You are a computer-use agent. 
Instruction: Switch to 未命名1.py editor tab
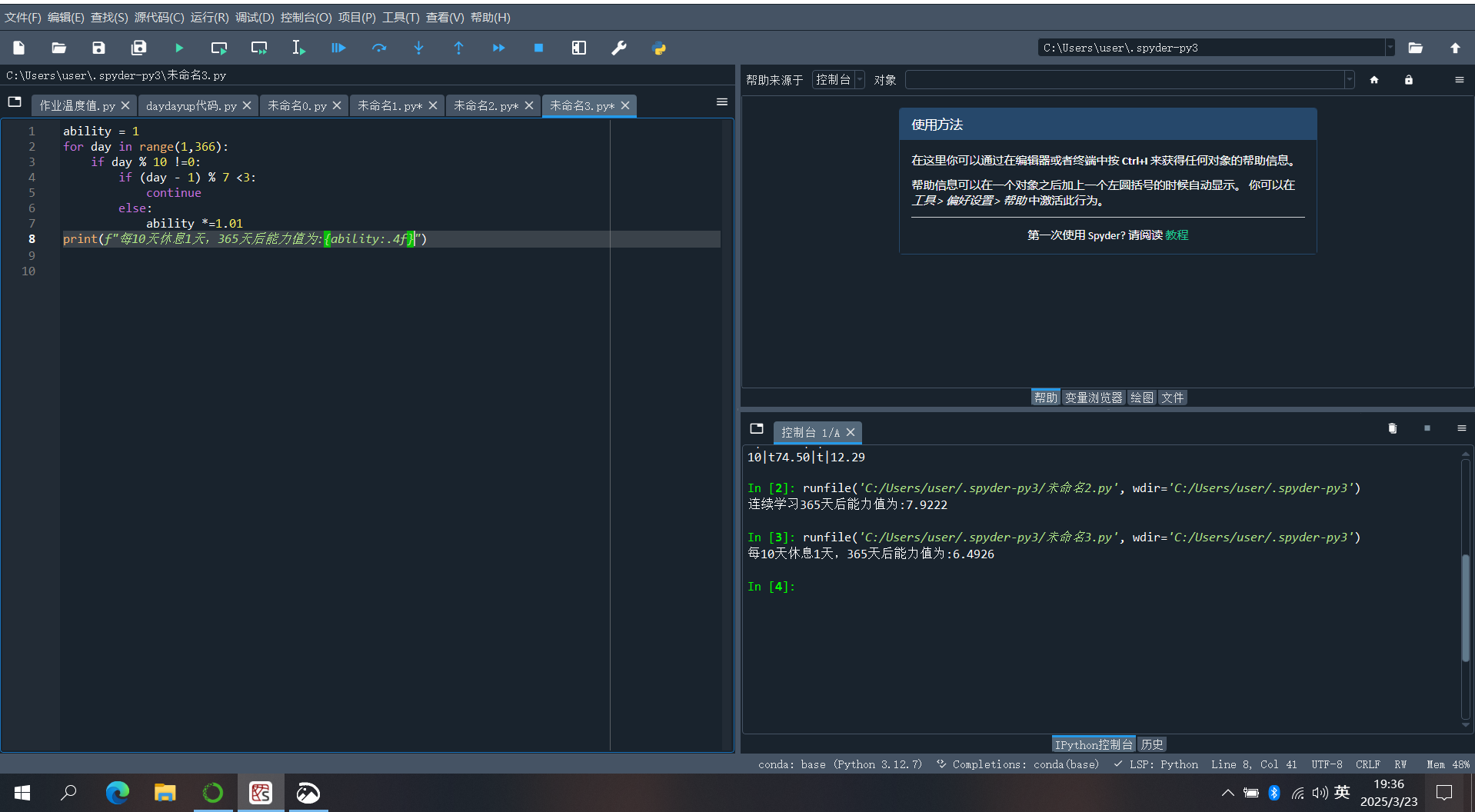pos(390,106)
